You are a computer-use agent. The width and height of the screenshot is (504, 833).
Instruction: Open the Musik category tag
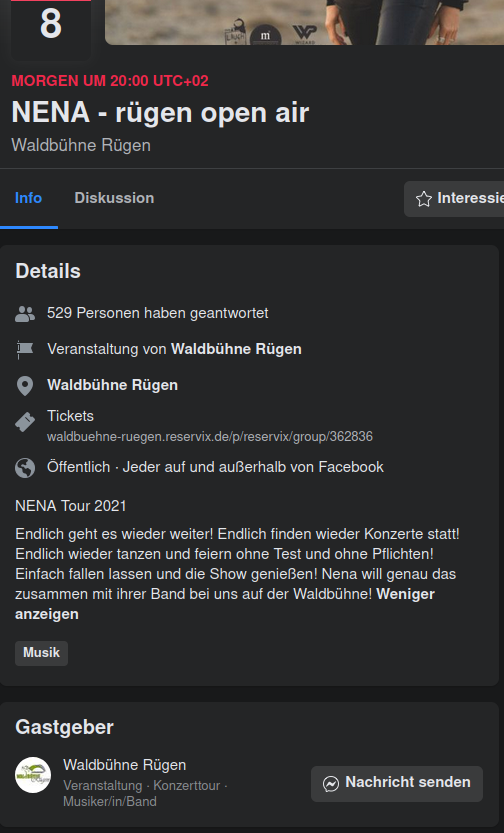(41, 653)
